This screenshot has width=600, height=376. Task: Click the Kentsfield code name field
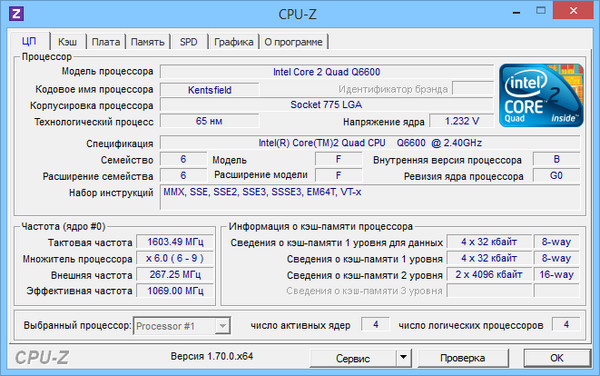pos(209,90)
